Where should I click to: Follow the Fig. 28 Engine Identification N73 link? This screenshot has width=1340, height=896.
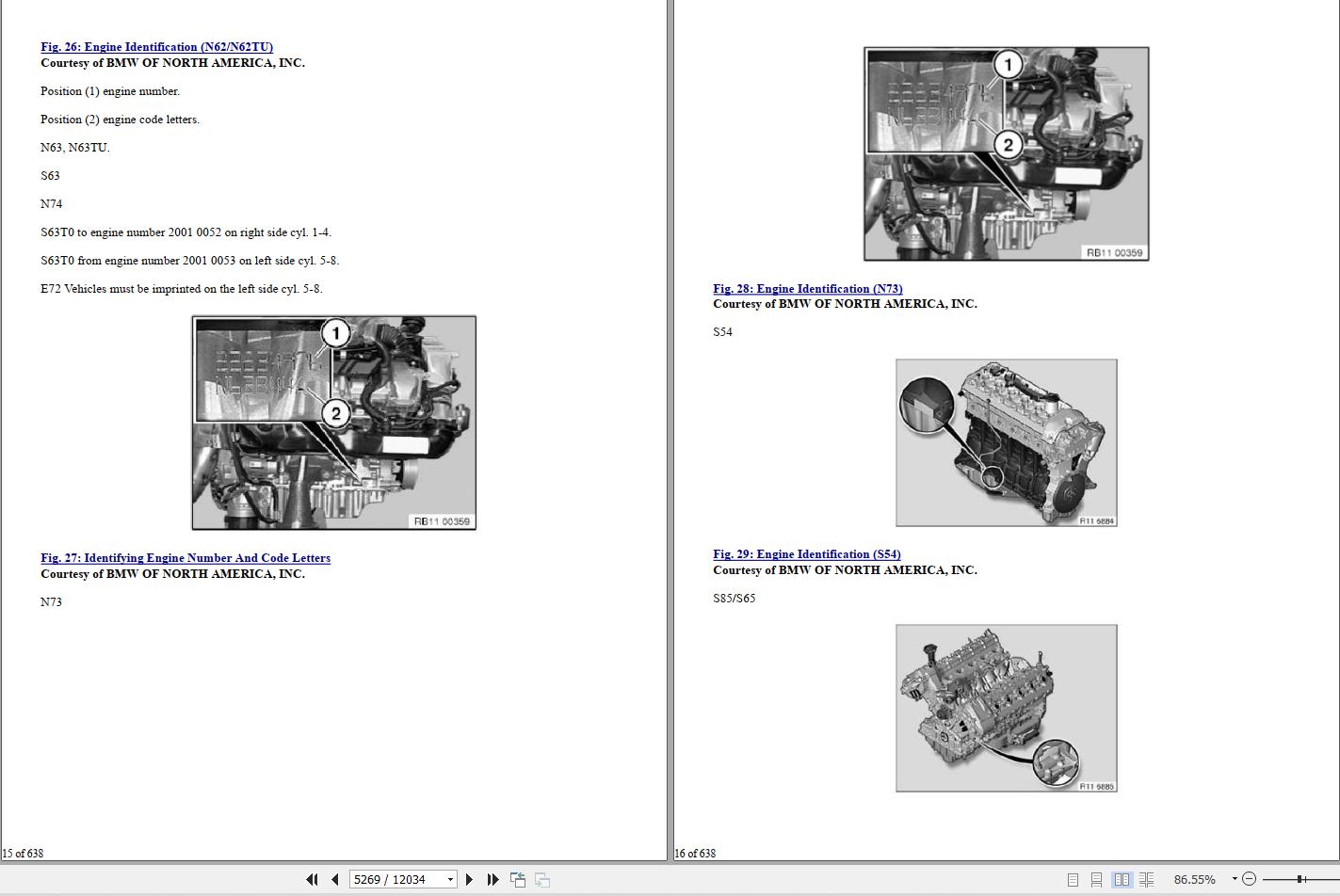click(806, 288)
